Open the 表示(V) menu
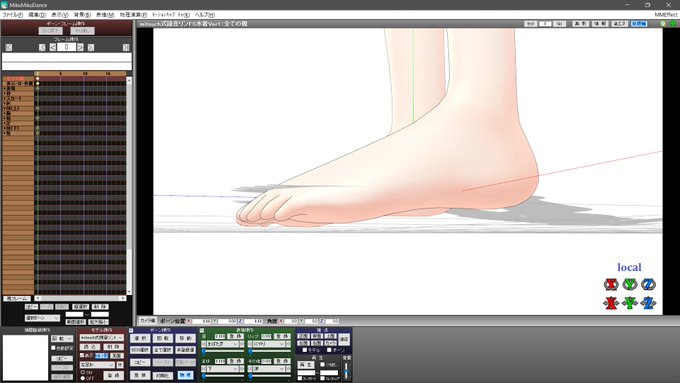680x383 pixels. click(x=60, y=15)
